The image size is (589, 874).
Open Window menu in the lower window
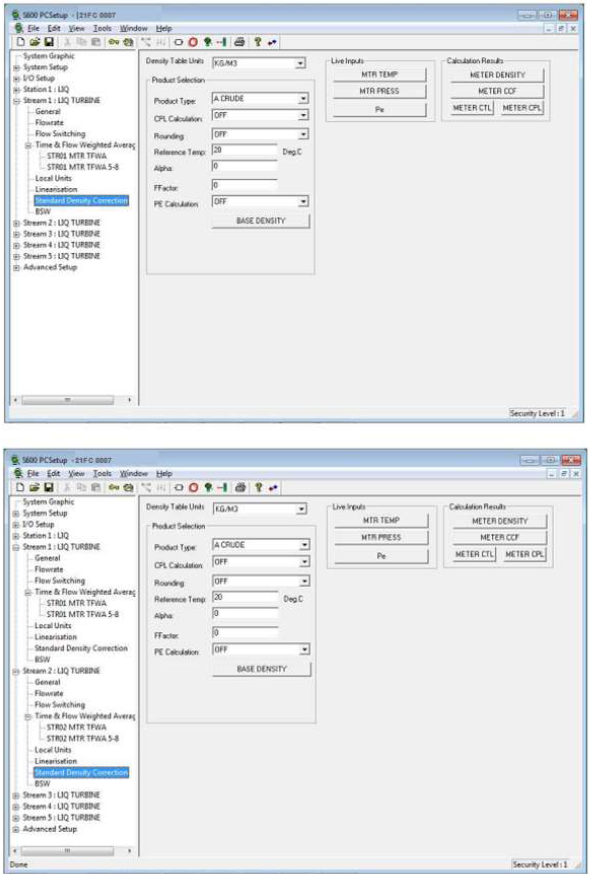coord(134,473)
